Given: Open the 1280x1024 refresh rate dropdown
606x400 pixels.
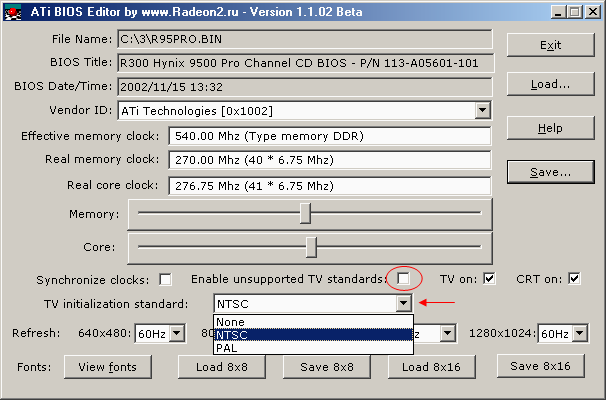Looking at the screenshot, I should 579,334.
